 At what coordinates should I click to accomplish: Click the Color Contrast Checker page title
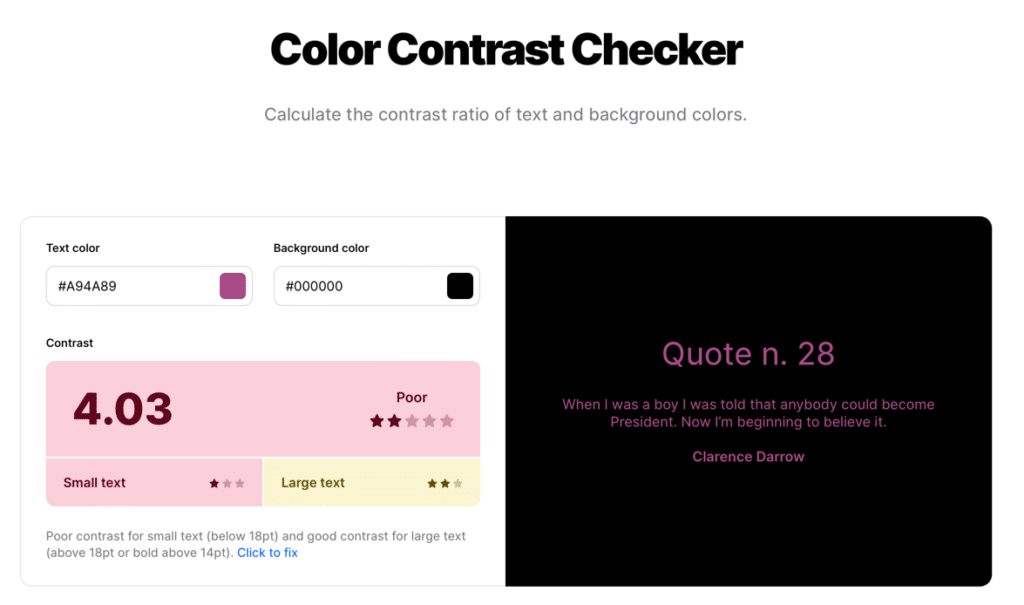[506, 50]
